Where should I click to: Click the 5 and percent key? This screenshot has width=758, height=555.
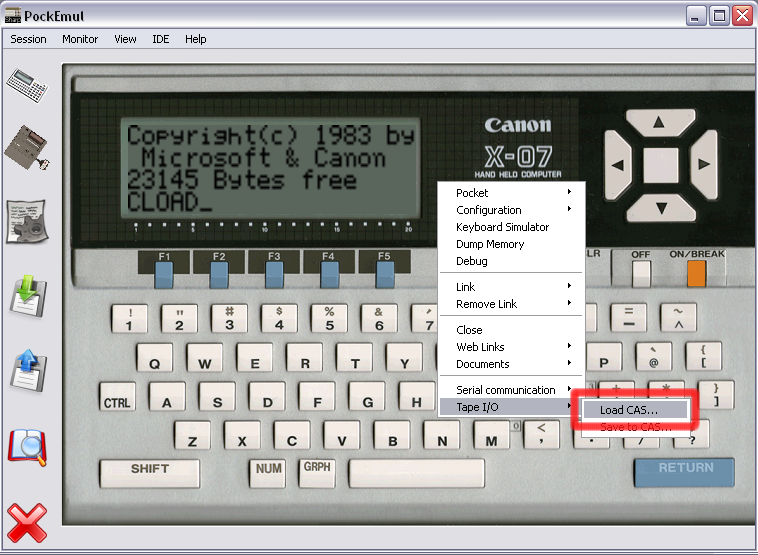pos(329,319)
